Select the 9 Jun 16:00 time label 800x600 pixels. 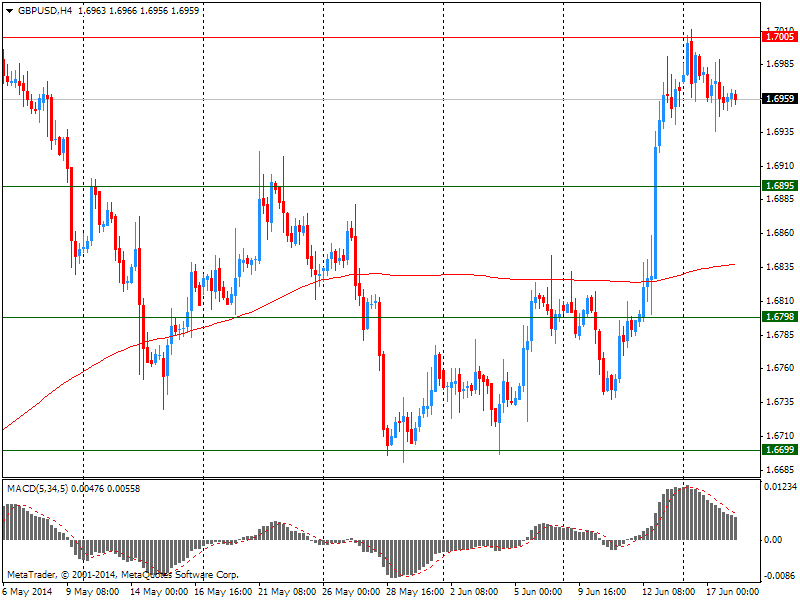[602, 592]
